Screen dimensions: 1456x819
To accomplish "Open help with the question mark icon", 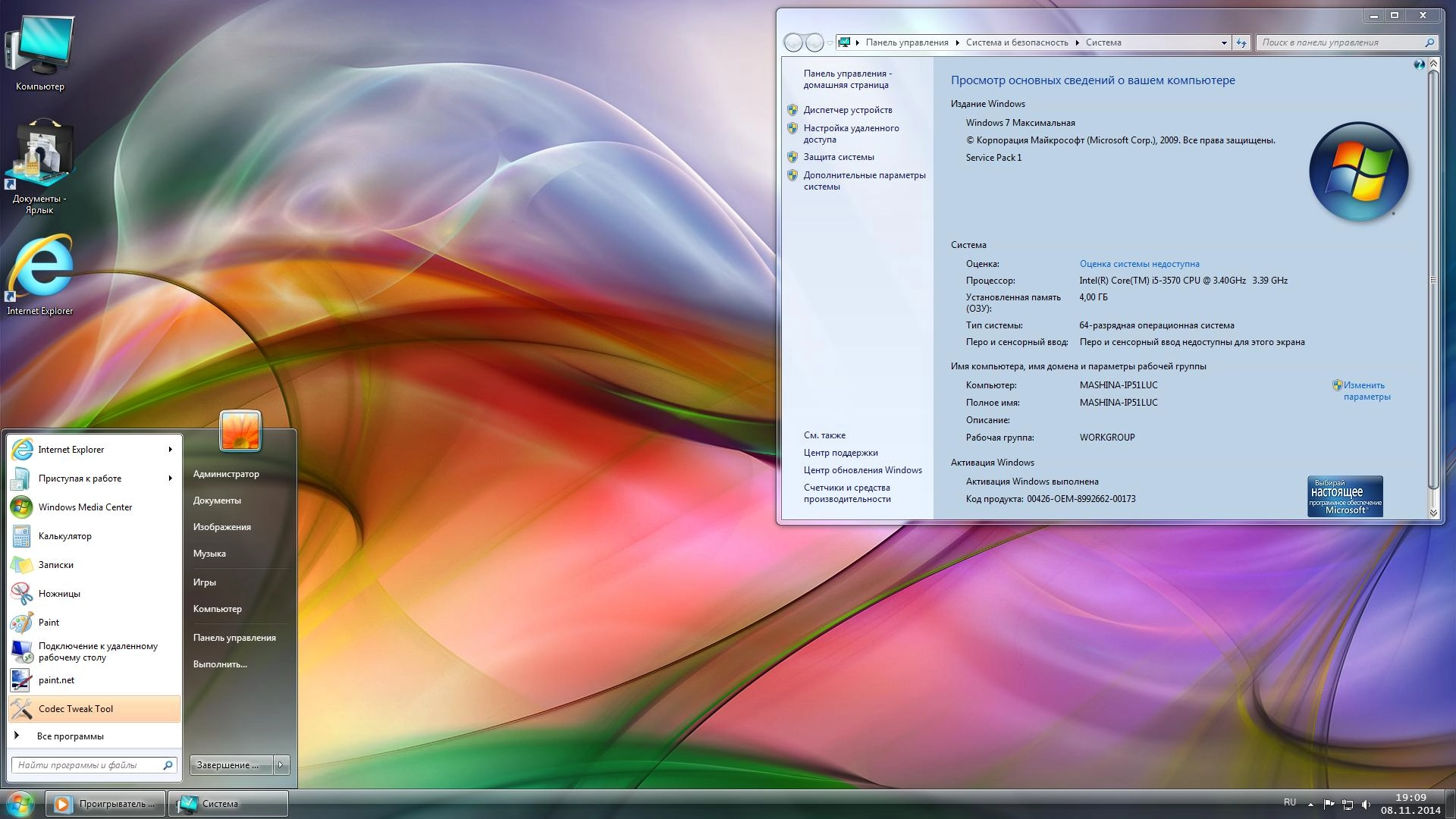I will (x=1419, y=65).
